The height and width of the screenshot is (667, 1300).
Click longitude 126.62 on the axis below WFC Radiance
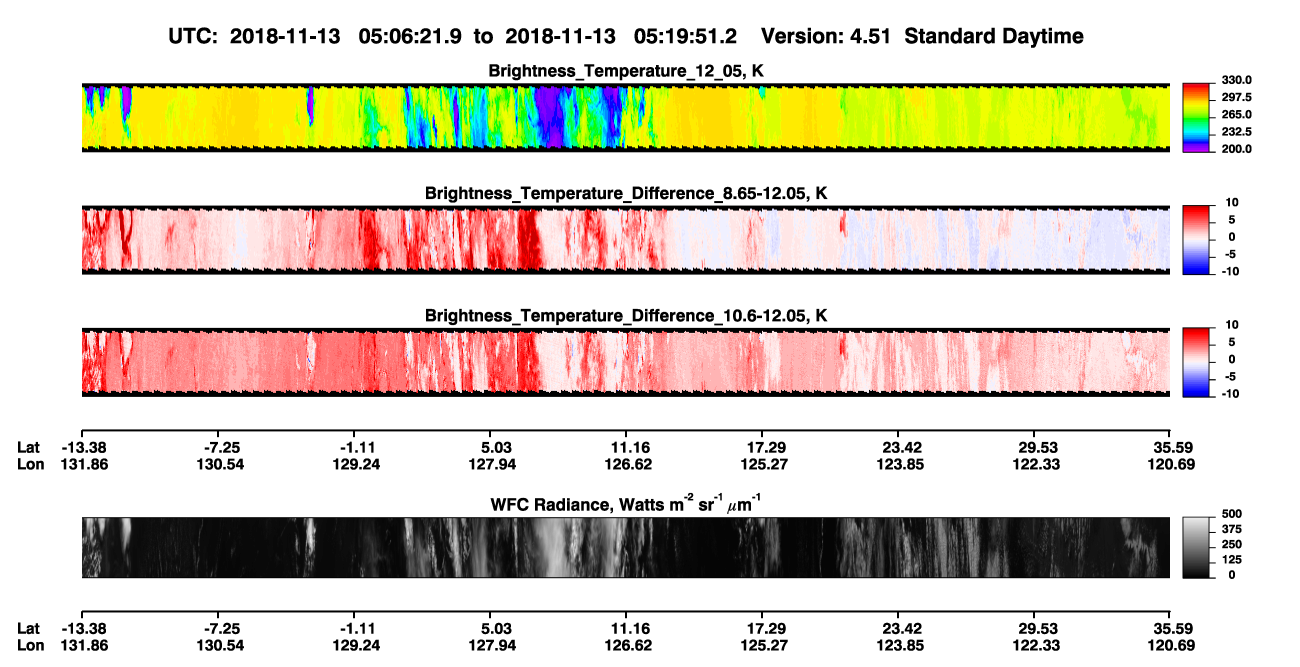pos(627,645)
